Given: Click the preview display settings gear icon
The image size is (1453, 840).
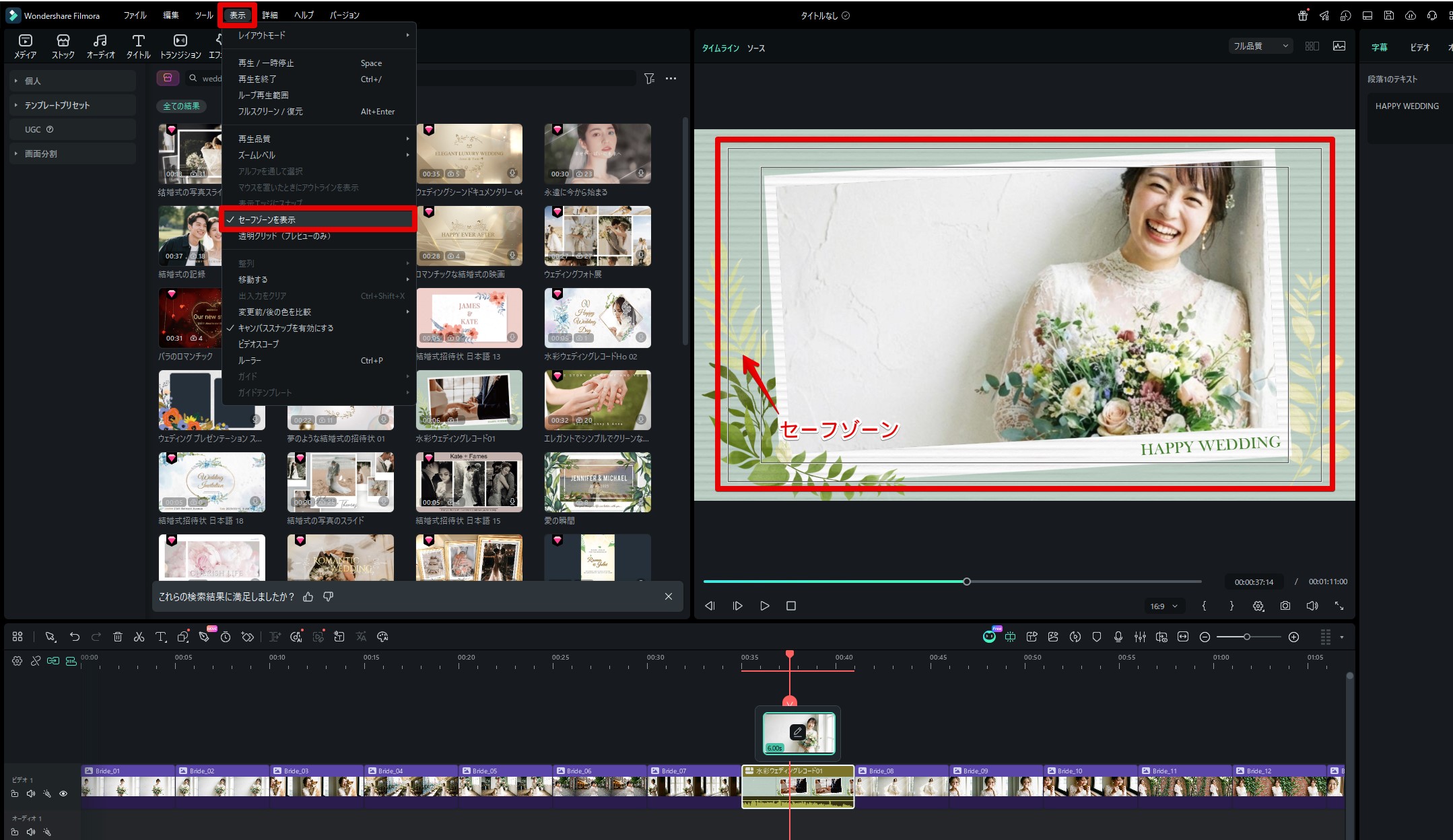Looking at the screenshot, I should pos(1258,606).
